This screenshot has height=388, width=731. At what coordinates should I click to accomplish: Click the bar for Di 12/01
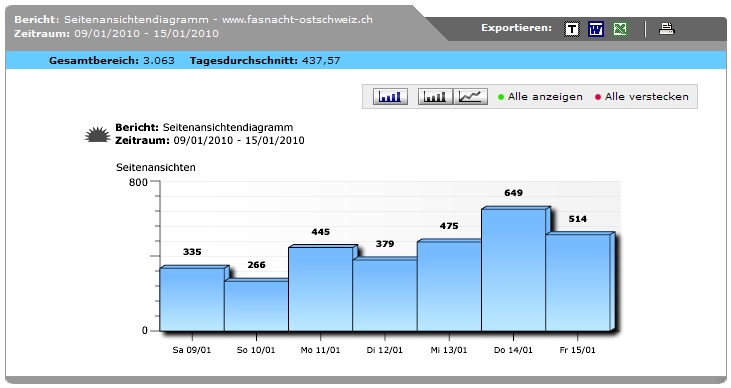pyautogui.click(x=385, y=295)
